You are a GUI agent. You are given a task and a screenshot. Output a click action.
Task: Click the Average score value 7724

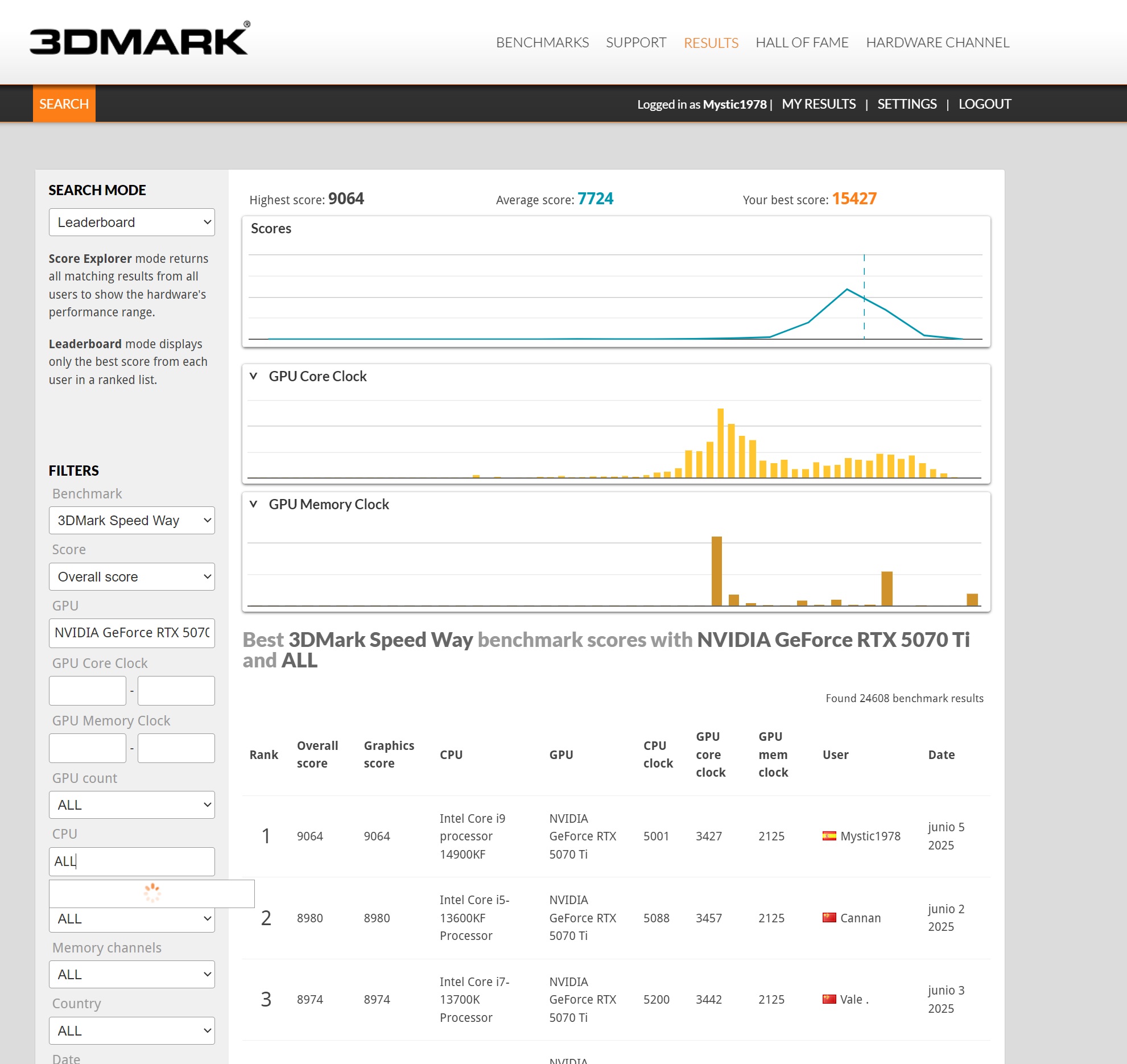(595, 199)
